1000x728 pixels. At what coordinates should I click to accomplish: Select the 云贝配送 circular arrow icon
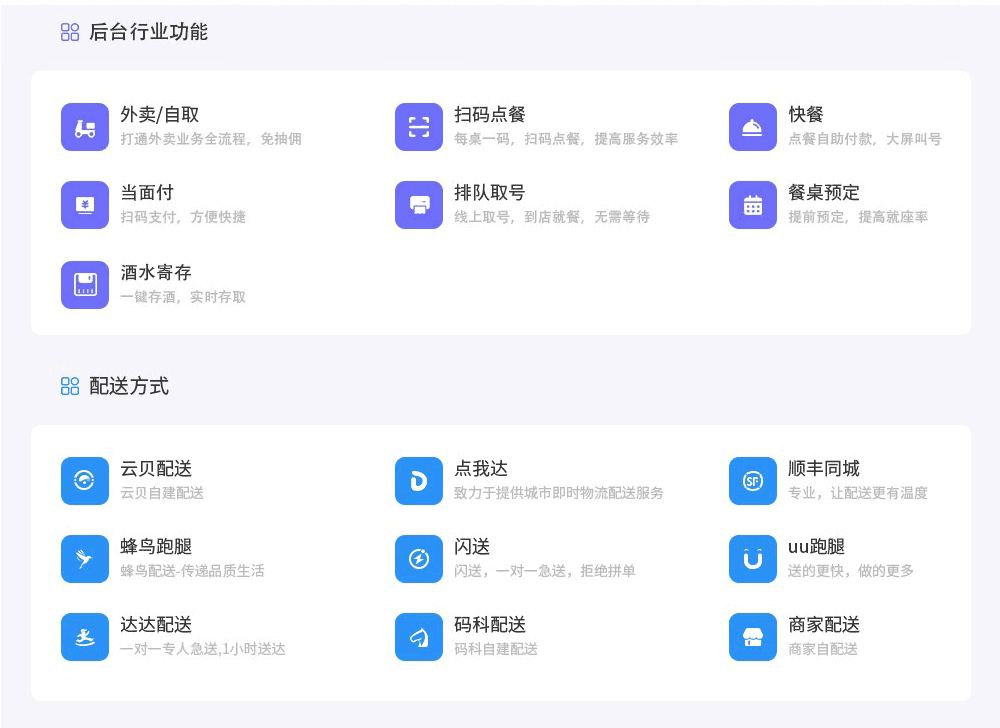click(x=85, y=481)
